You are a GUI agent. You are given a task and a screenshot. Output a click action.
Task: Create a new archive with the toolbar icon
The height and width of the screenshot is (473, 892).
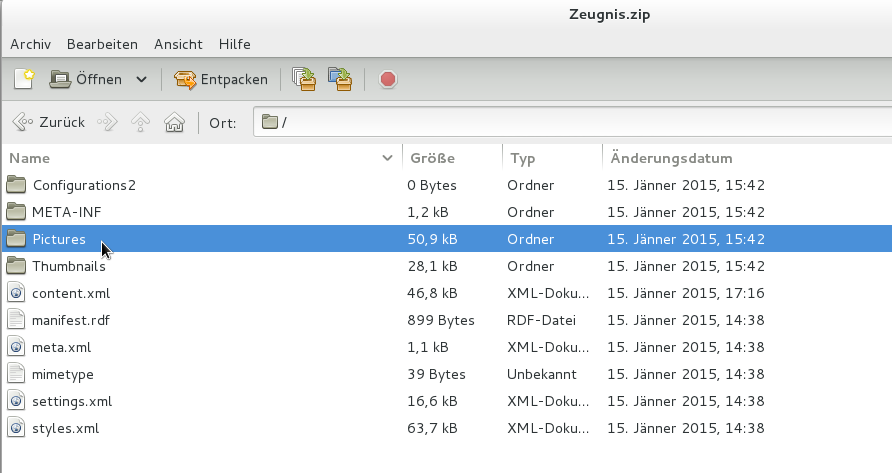click(24, 79)
